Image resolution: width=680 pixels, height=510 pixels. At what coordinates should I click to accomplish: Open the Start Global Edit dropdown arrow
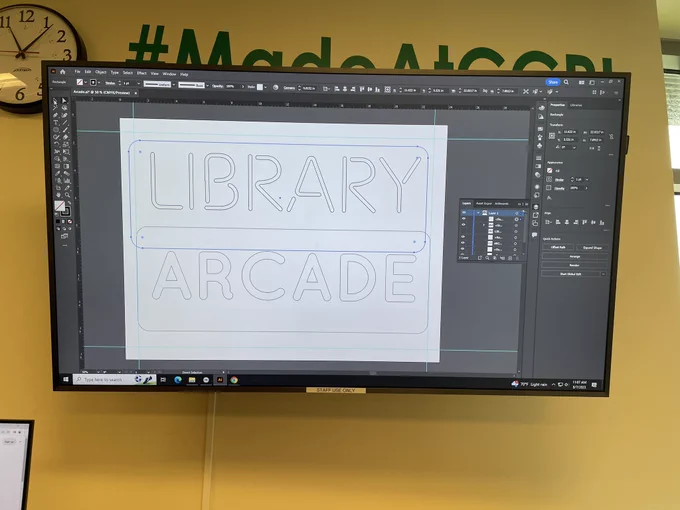tap(603, 274)
